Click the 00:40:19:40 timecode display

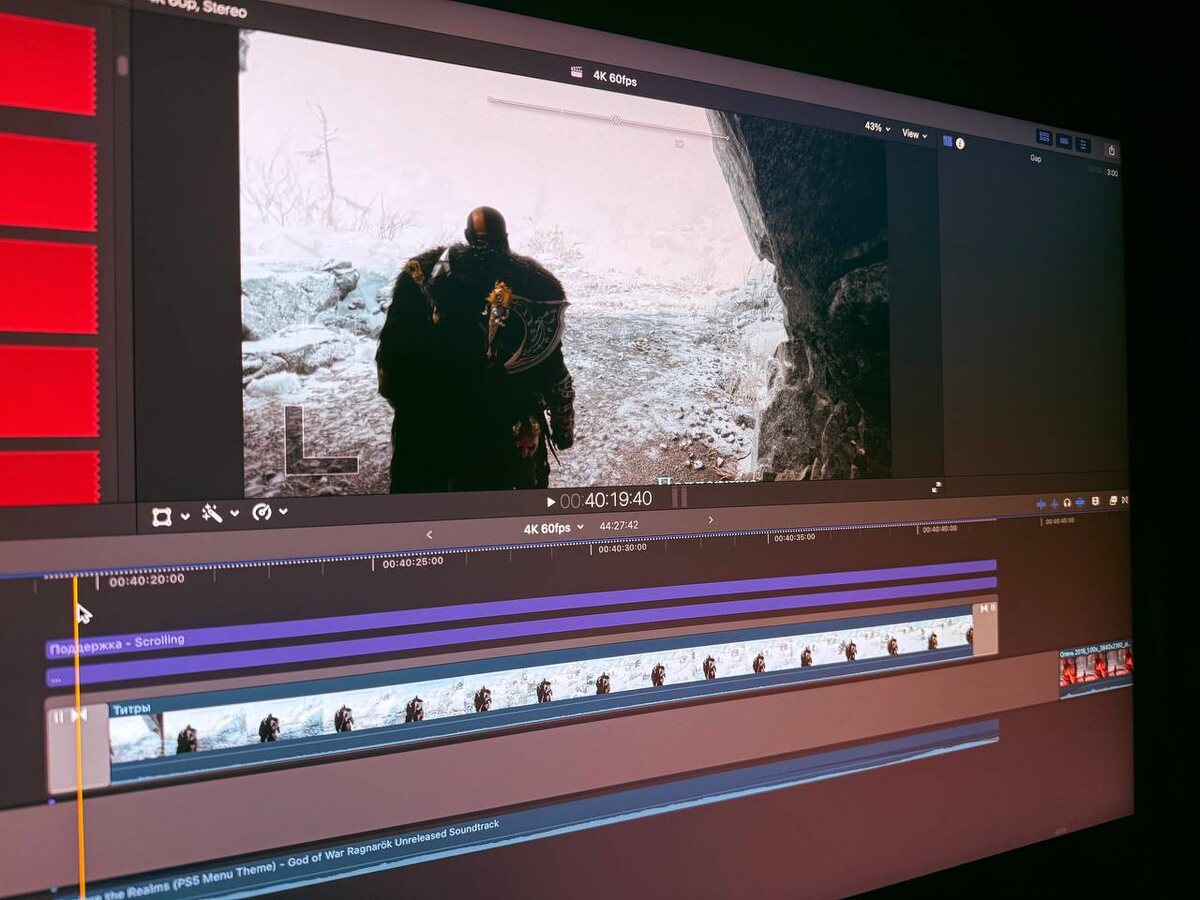coord(606,499)
